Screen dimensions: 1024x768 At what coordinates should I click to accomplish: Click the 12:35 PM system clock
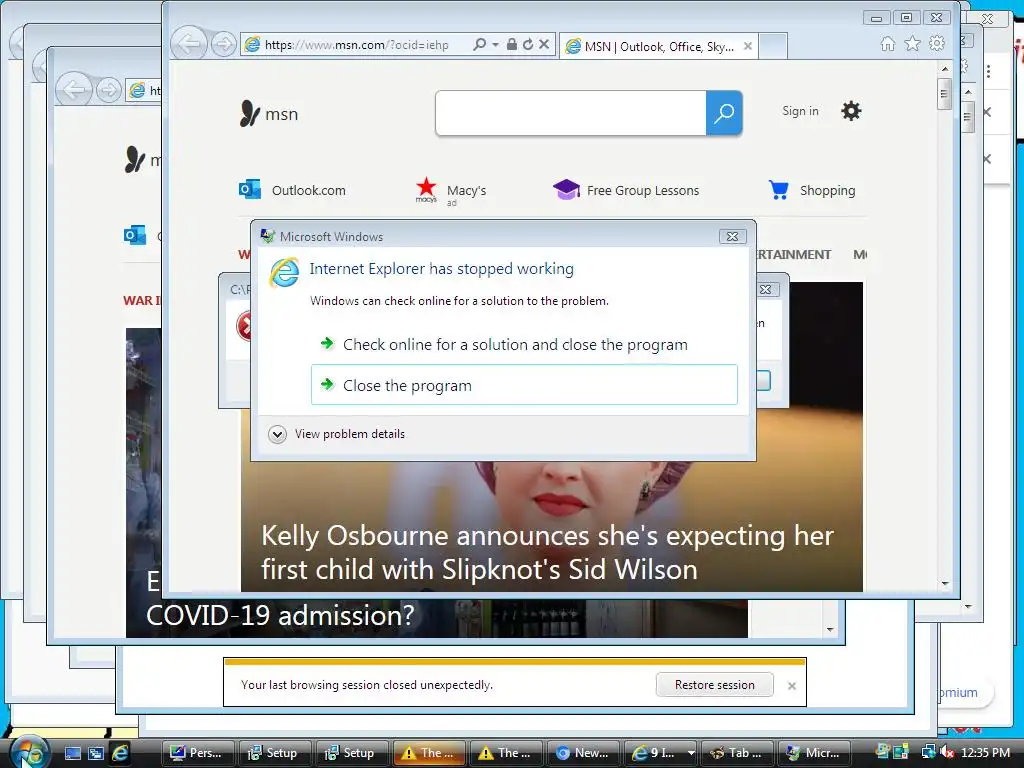pyautogui.click(x=985, y=753)
